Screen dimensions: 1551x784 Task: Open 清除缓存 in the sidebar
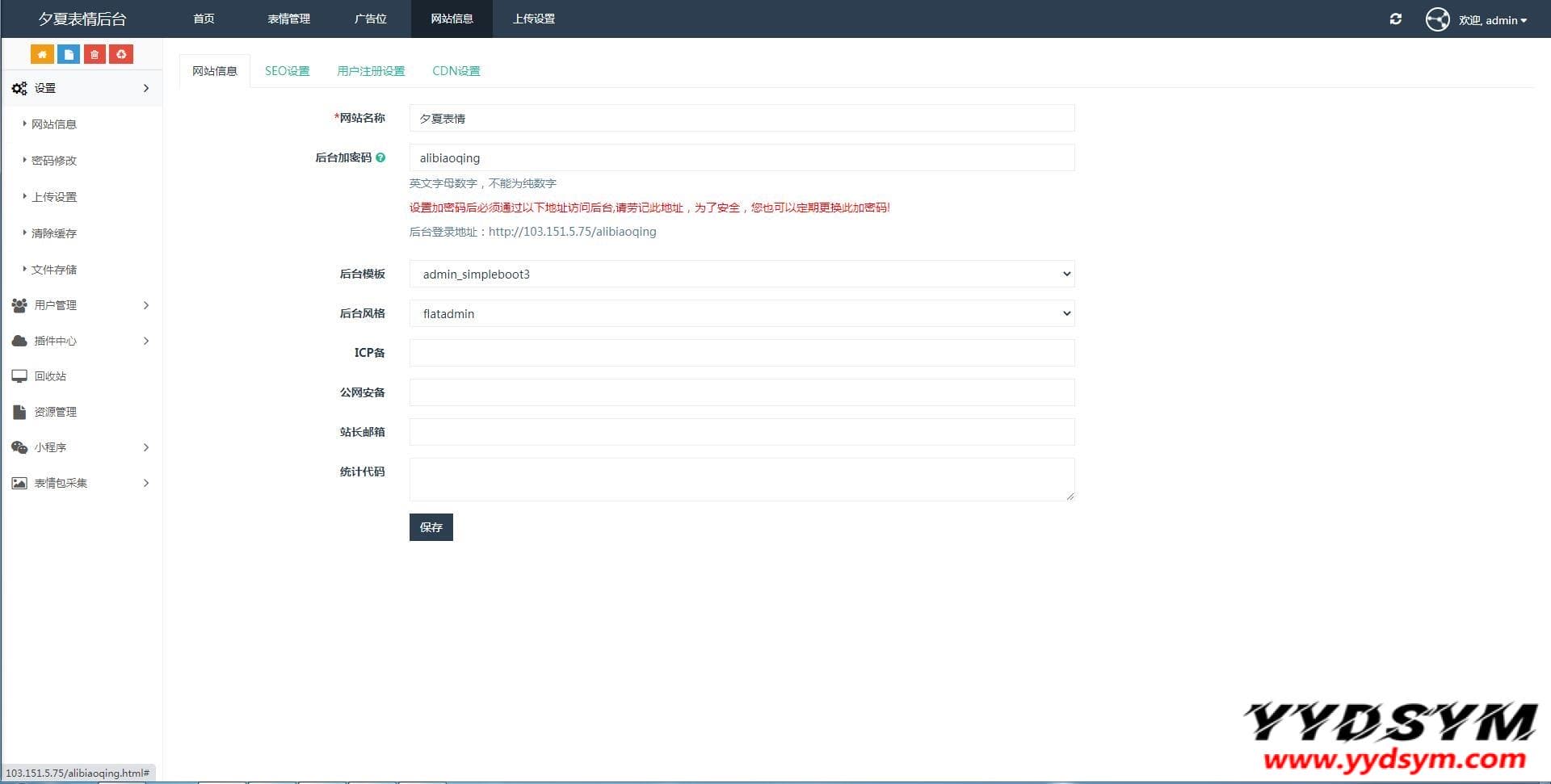point(54,233)
